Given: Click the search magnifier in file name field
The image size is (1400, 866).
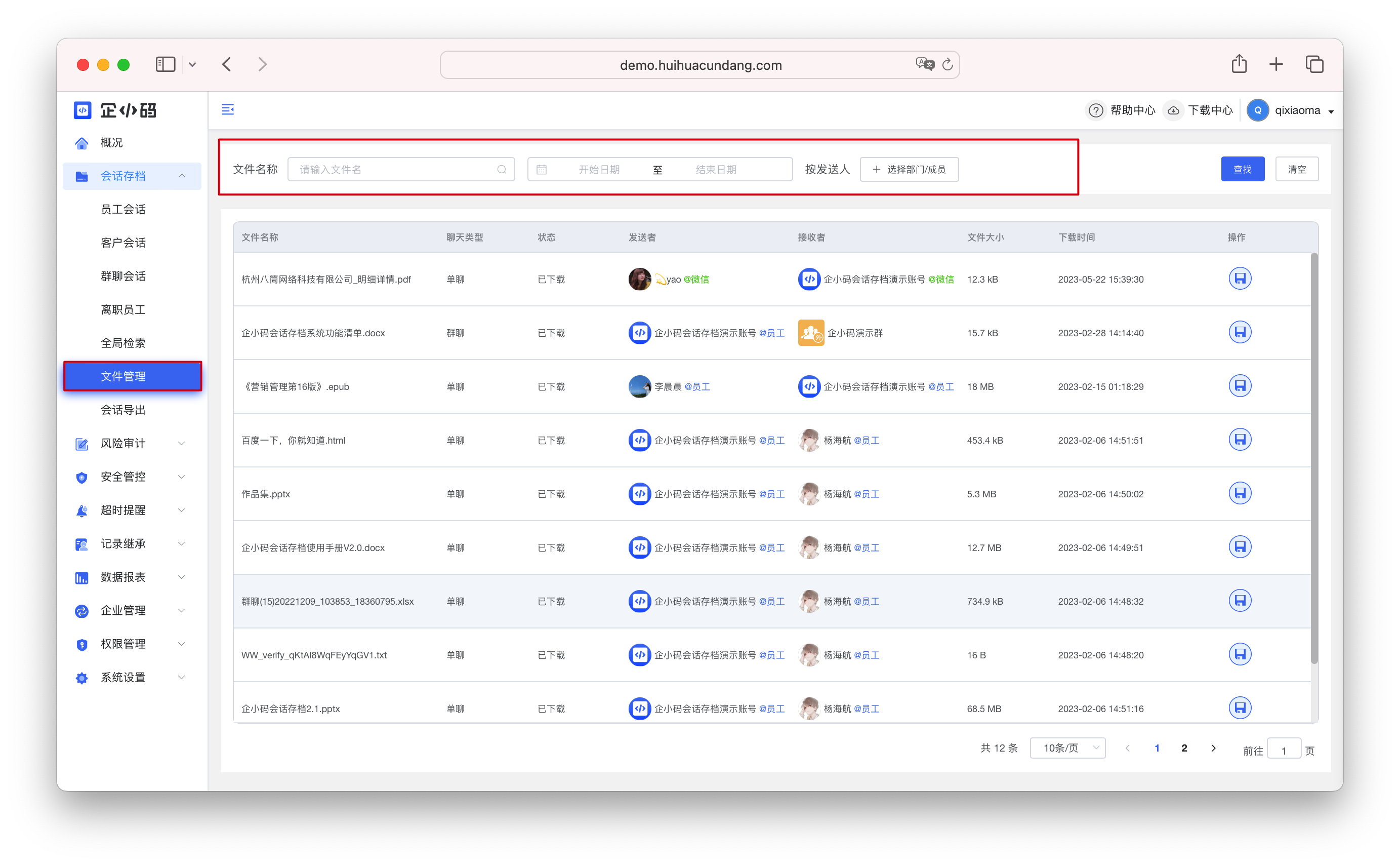Looking at the screenshot, I should tap(502, 170).
